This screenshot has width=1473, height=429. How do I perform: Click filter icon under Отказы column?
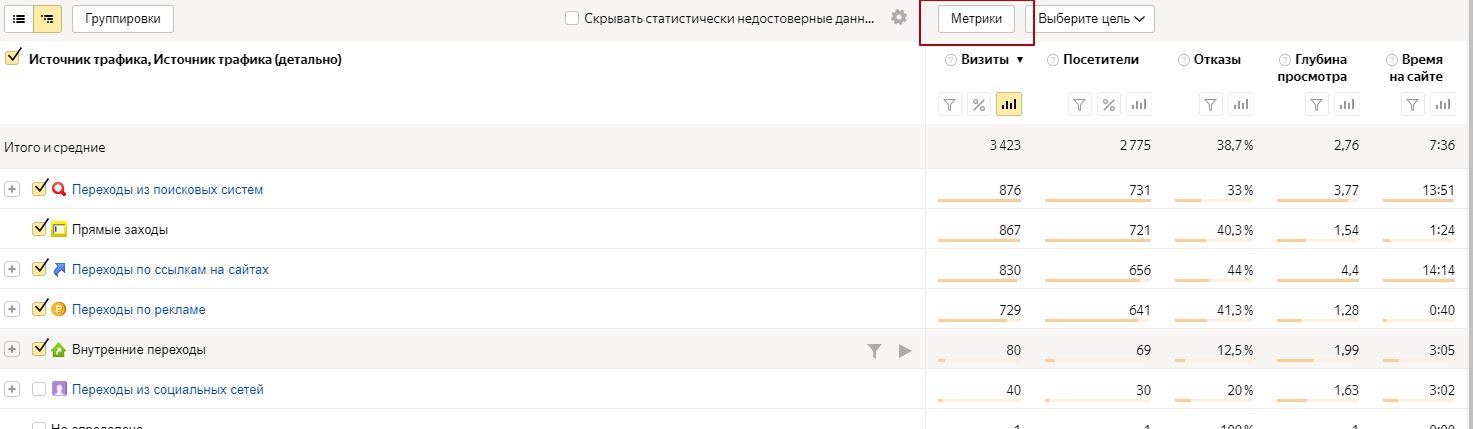1210,104
